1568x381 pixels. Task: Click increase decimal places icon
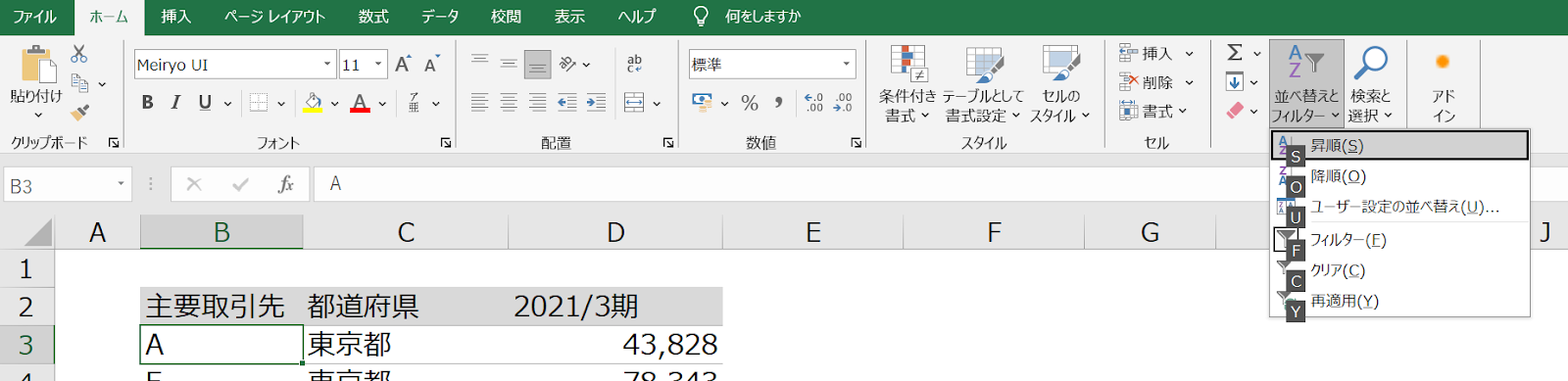tap(813, 103)
